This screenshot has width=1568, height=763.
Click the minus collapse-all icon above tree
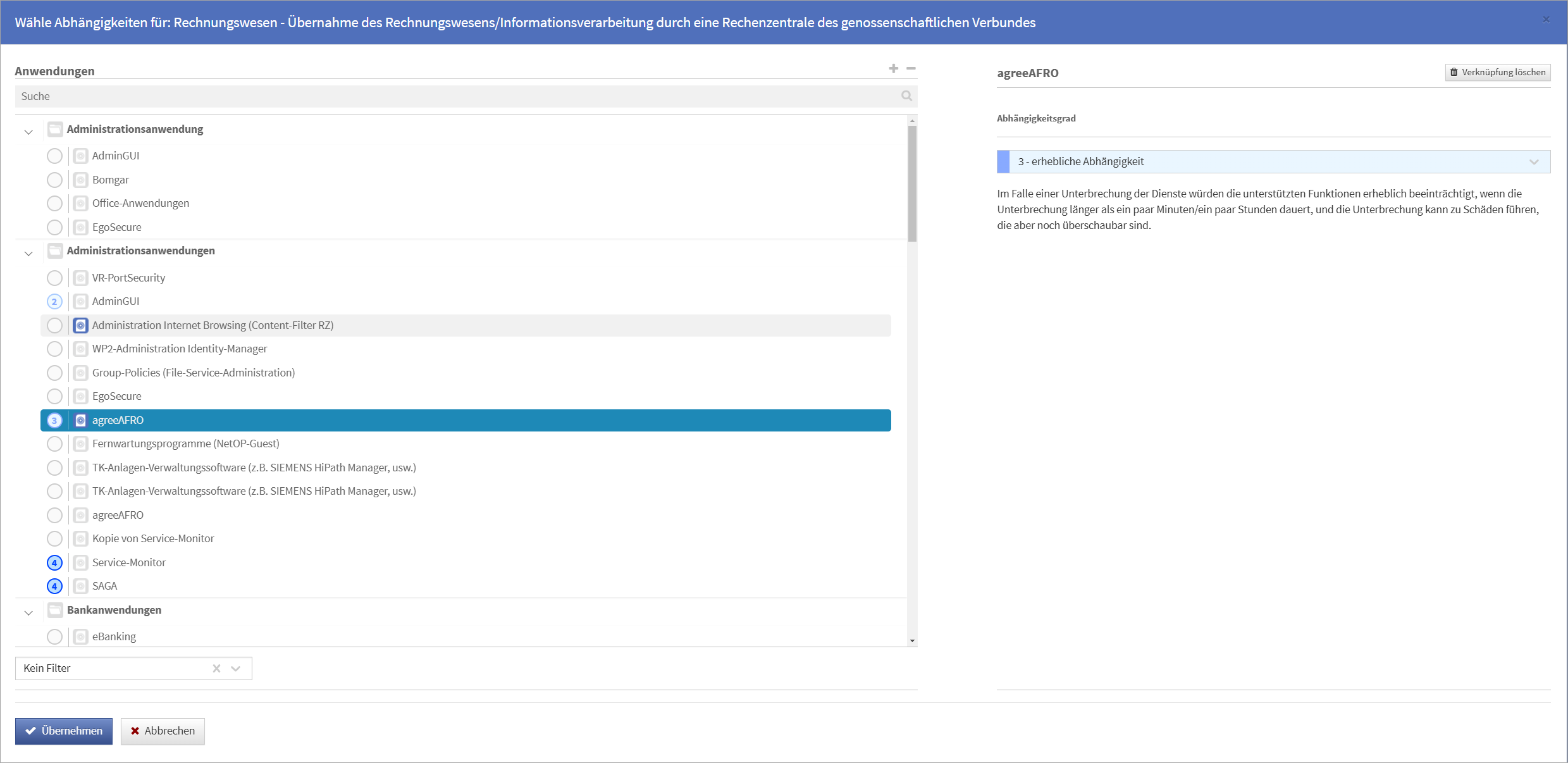tap(911, 68)
